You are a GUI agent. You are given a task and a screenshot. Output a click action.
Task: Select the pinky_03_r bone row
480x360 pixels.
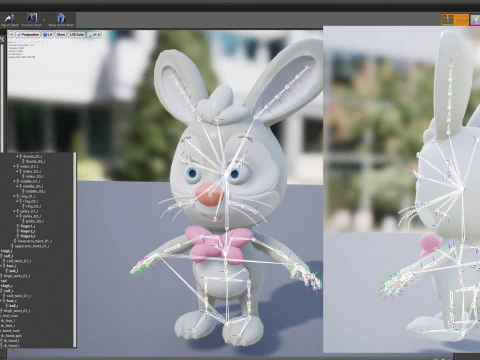(34, 221)
